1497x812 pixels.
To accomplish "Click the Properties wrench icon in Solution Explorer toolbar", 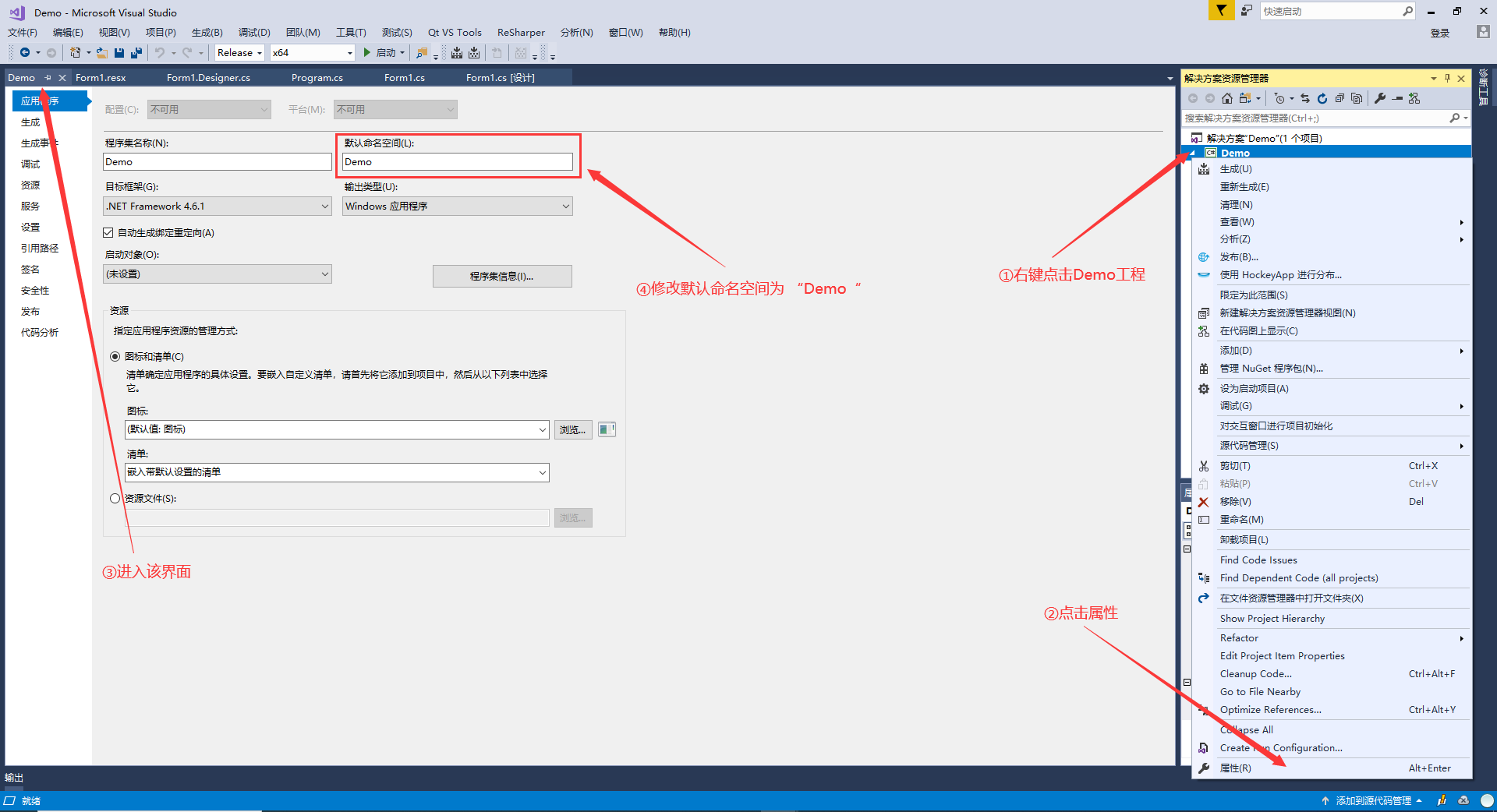I will (x=1380, y=98).
